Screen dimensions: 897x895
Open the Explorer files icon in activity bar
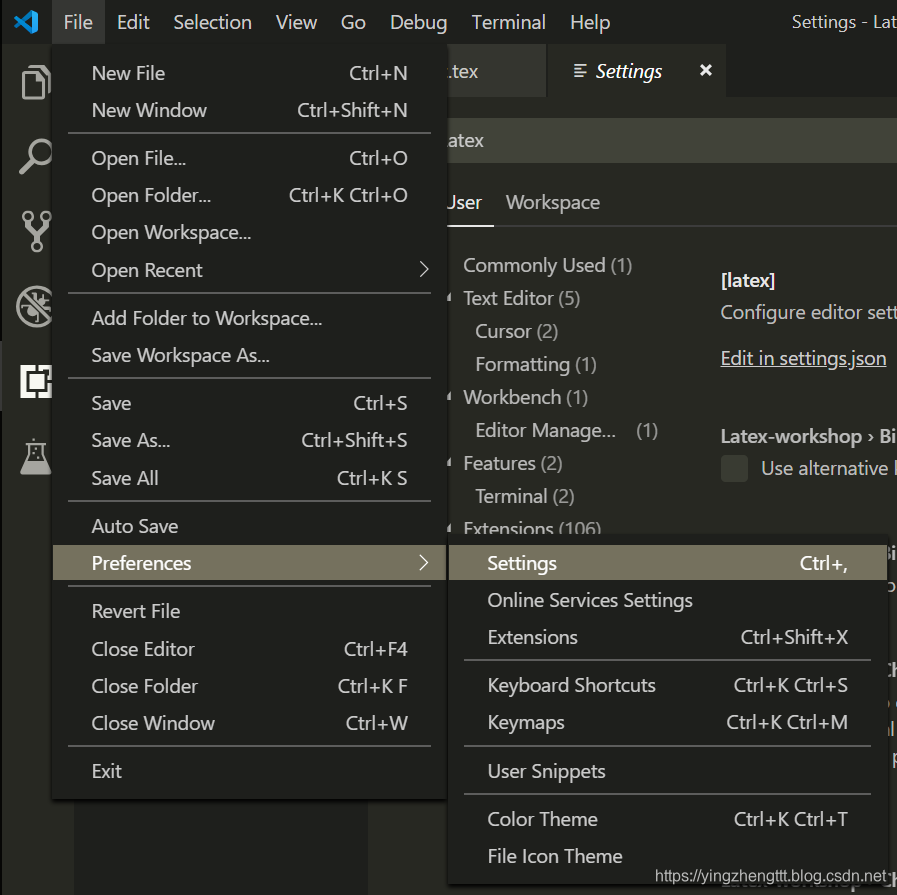pyautogui.click(x=35, y=82)
